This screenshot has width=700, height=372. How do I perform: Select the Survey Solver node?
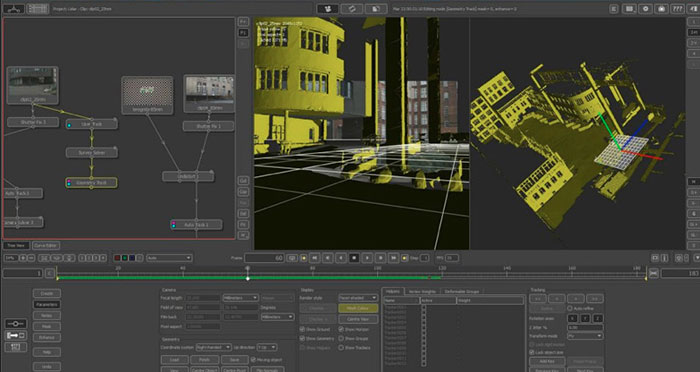(x=92, y=153)
